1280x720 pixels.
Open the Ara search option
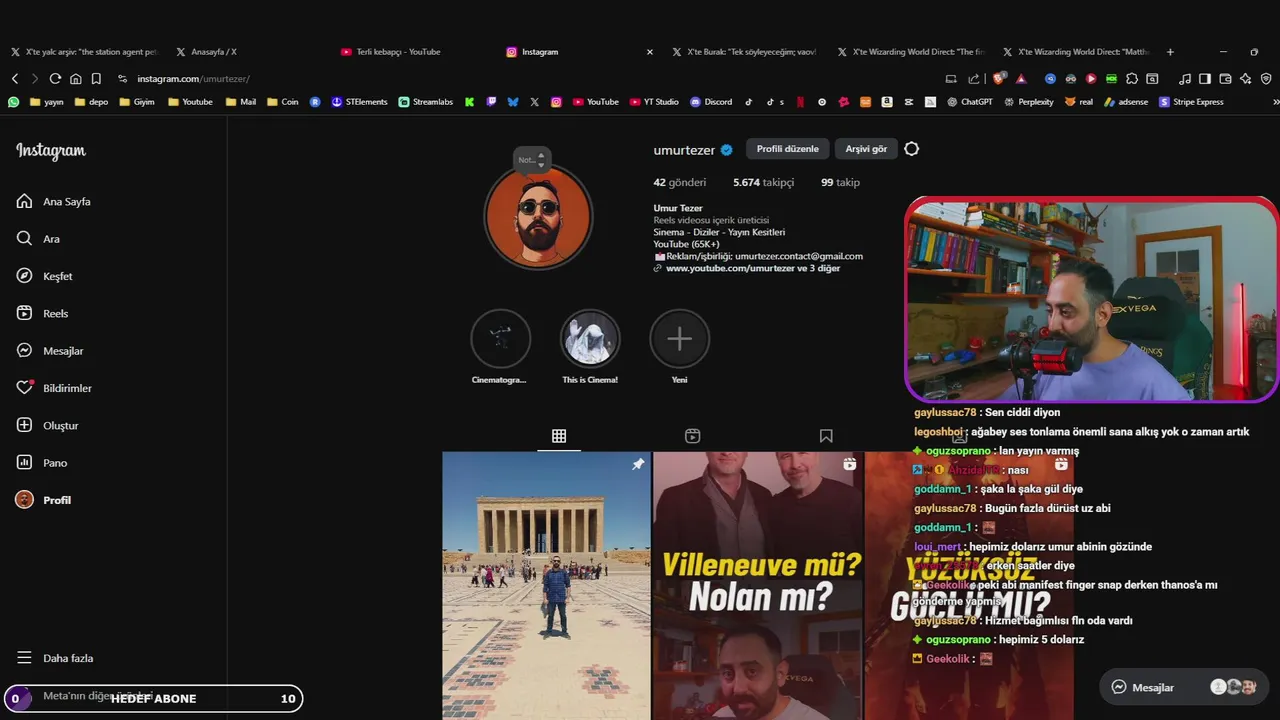[x=39, y=239]
